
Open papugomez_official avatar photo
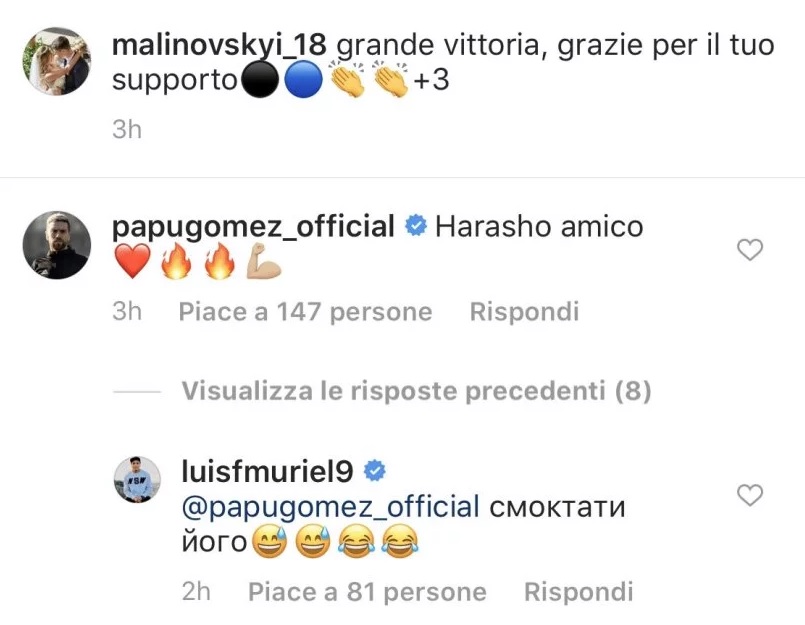(x=57, y=245)
